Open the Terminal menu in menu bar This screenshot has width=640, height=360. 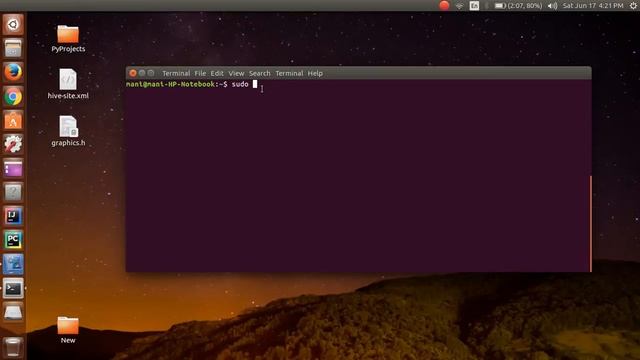[289, 73]
